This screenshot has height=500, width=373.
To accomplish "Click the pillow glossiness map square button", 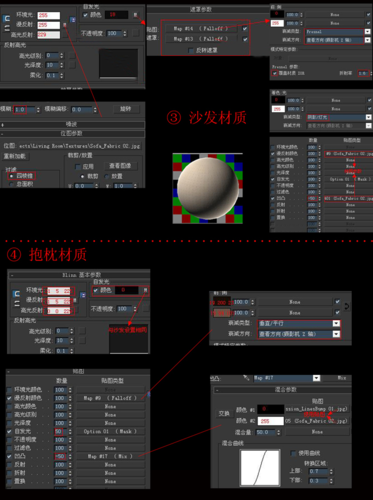I will click(x=82, y=340).
